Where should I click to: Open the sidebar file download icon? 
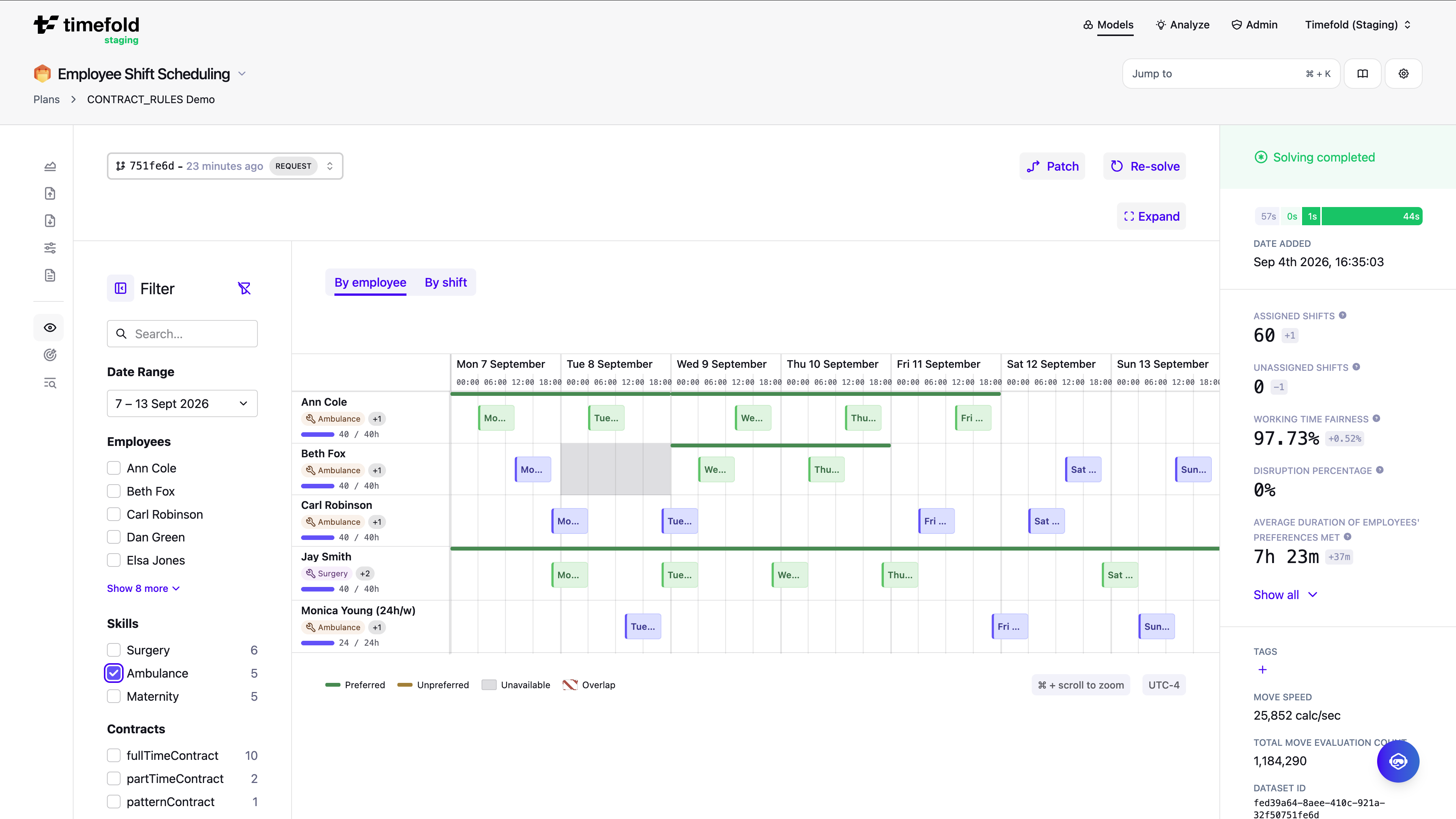click(x=50, y=220)
